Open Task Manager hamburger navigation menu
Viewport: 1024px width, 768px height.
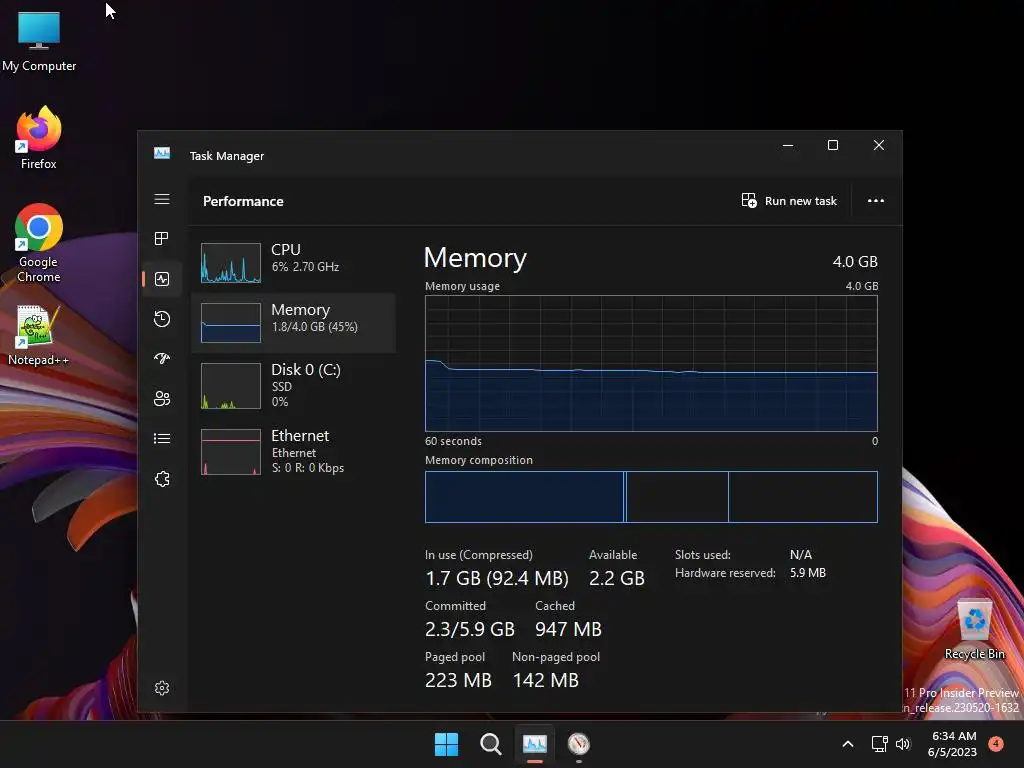(162, 199)
